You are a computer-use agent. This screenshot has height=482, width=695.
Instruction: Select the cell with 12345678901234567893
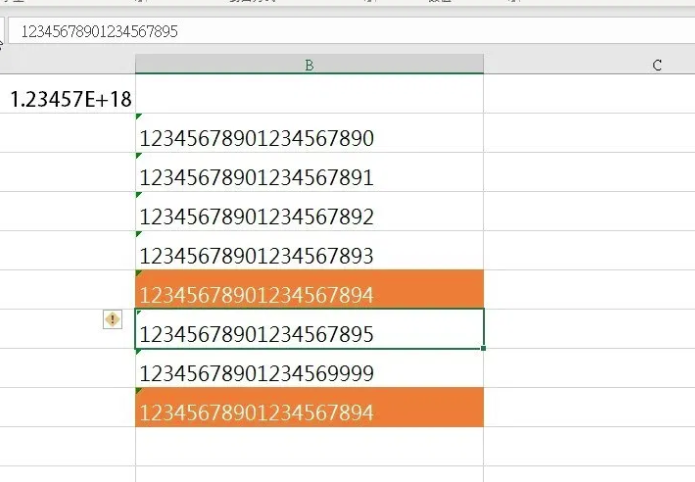click(x=309, y=251)
